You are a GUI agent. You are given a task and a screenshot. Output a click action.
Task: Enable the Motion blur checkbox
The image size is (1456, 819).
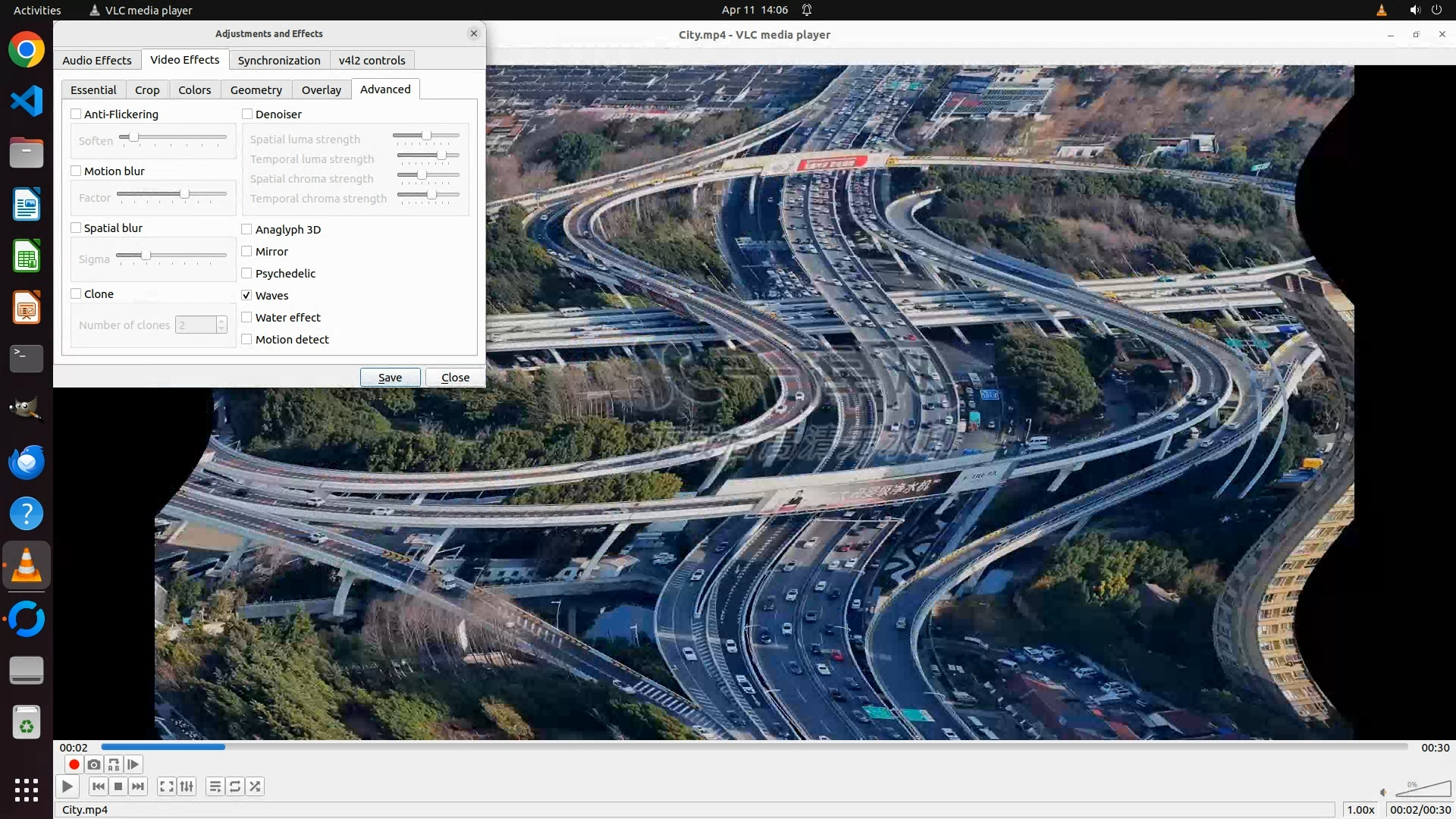click(x=76, y=171)
